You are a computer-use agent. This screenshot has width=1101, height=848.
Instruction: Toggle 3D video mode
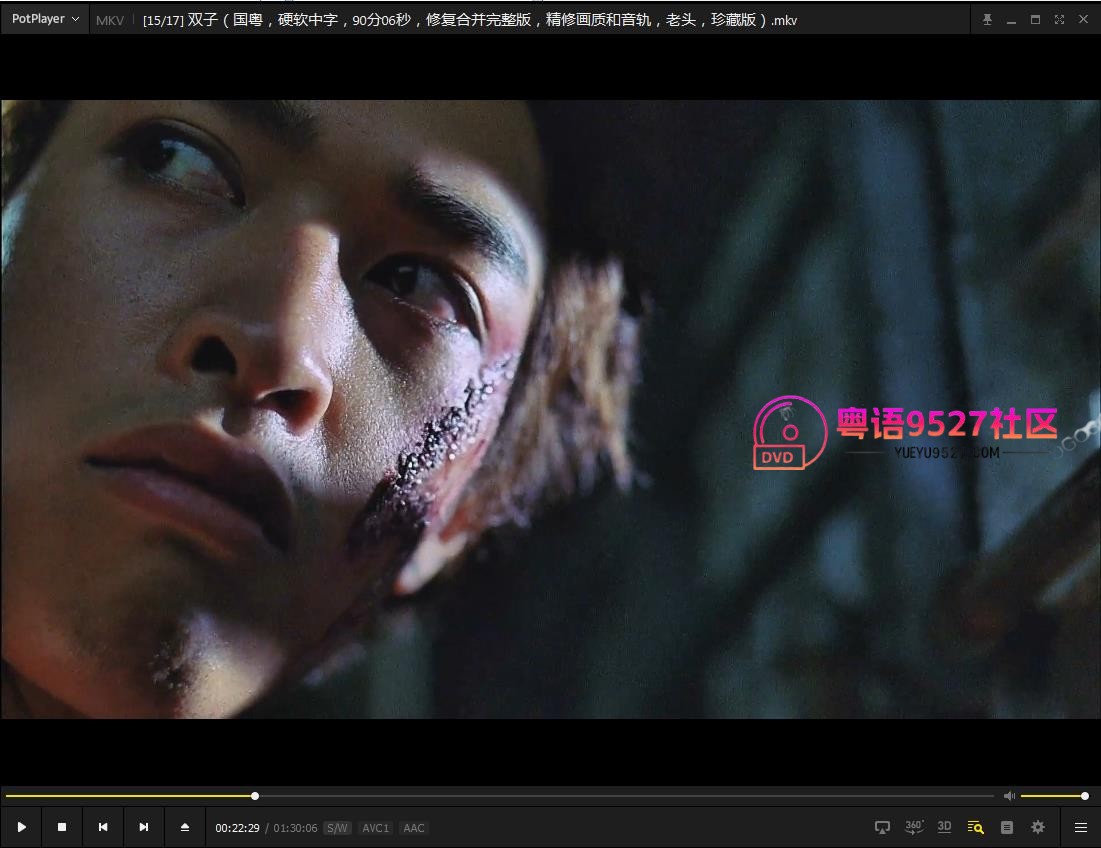(x=944, y=827)
